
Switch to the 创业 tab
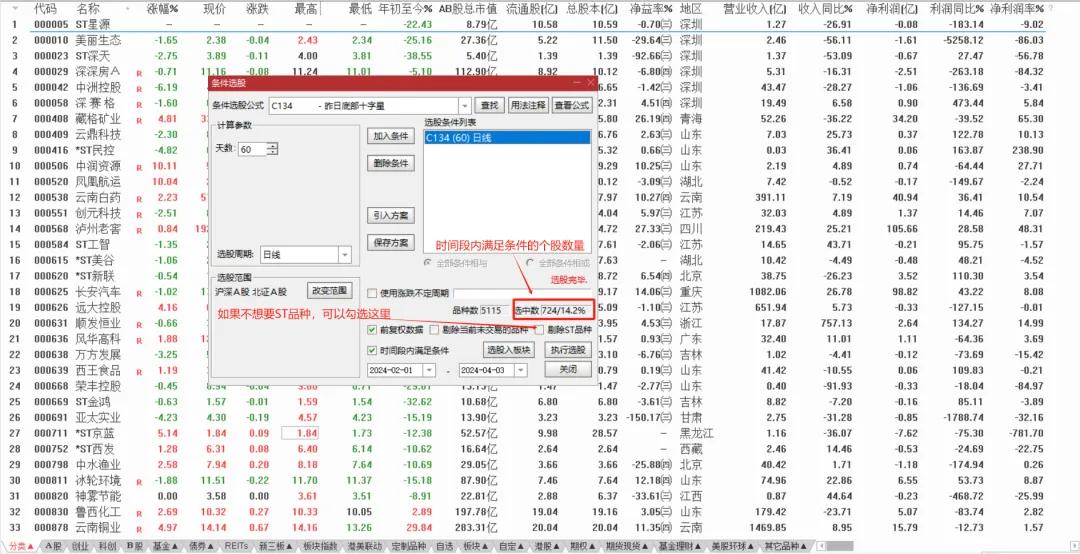(x=80, y=546)
